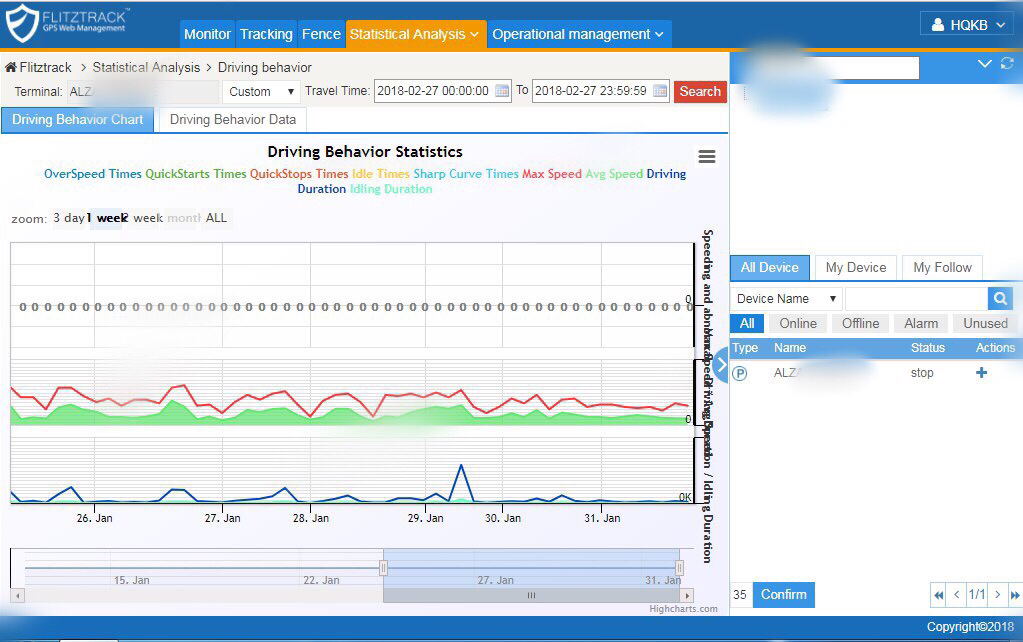Go to the first page of the device list

(939, 594)
